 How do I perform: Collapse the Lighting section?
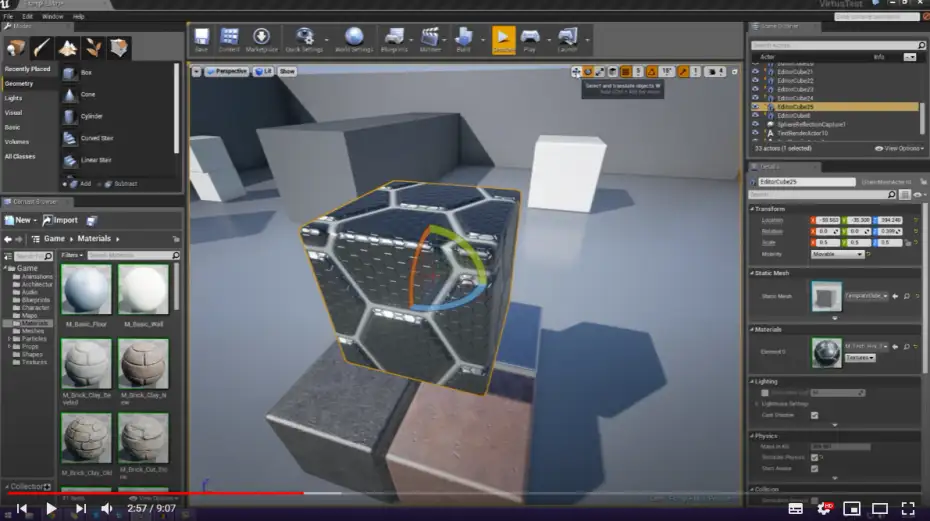(752, 382)
